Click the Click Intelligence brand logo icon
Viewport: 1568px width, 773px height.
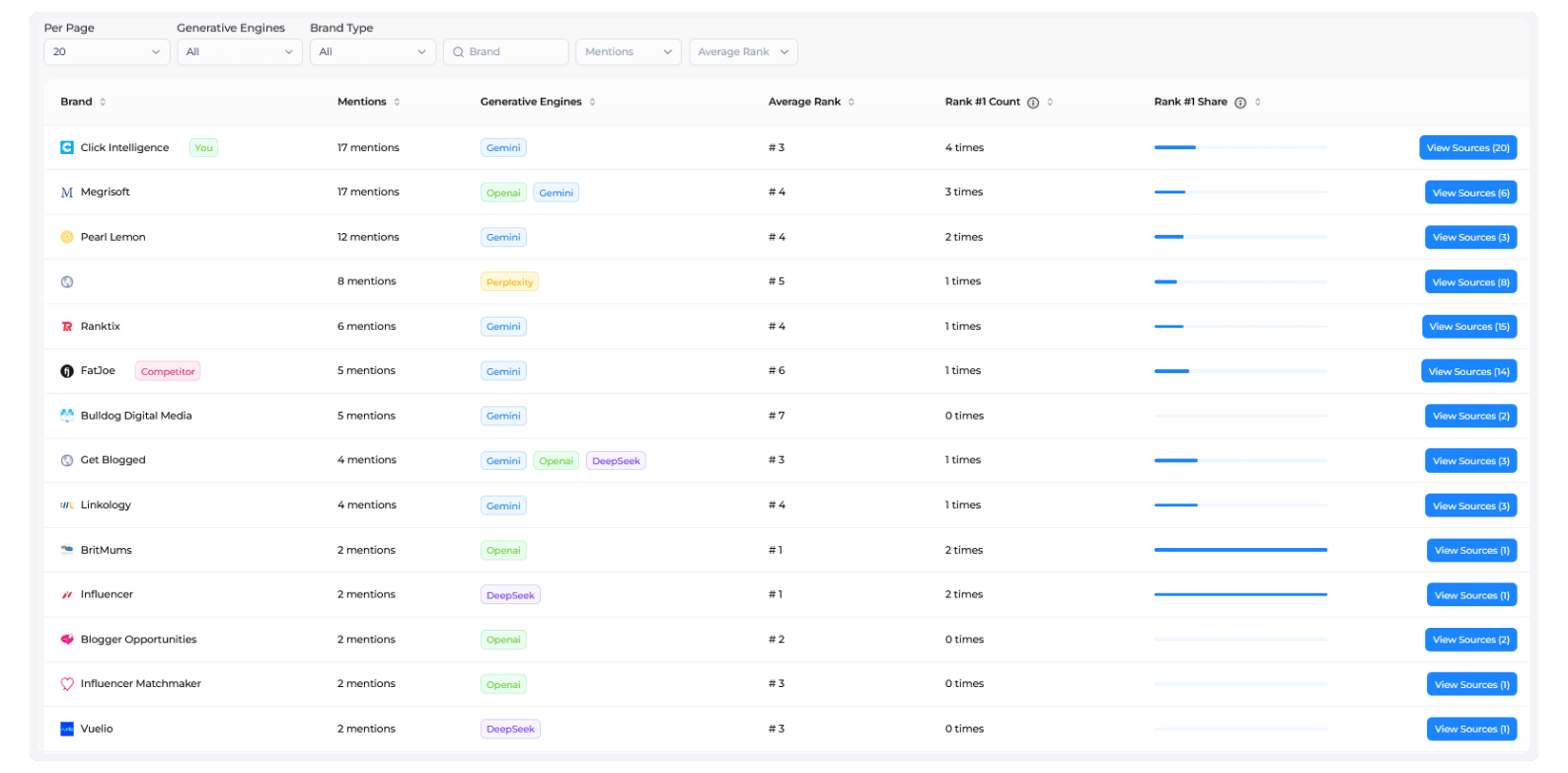[67, 148]
